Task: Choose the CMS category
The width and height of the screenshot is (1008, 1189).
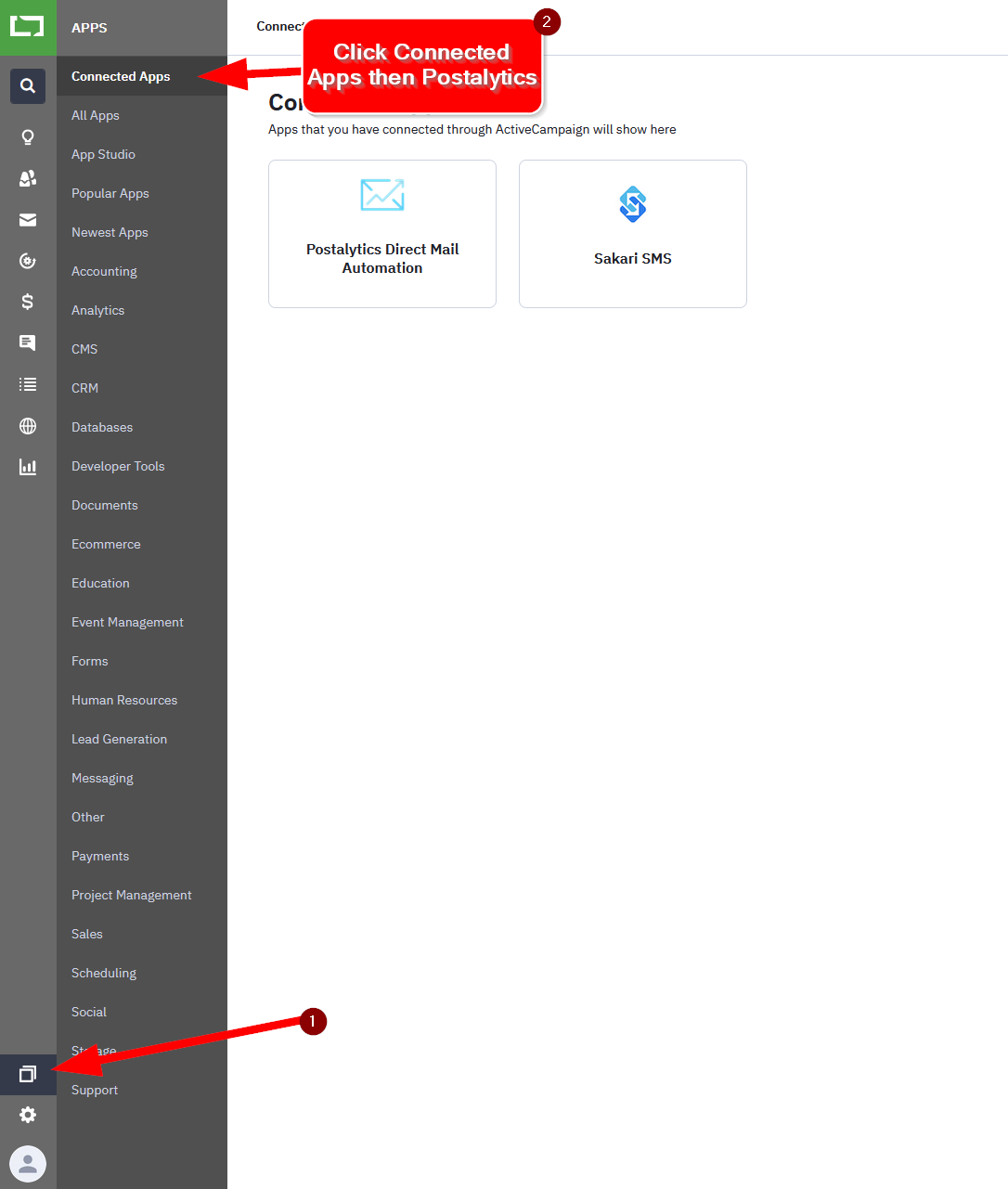Action: pos(142,349)
